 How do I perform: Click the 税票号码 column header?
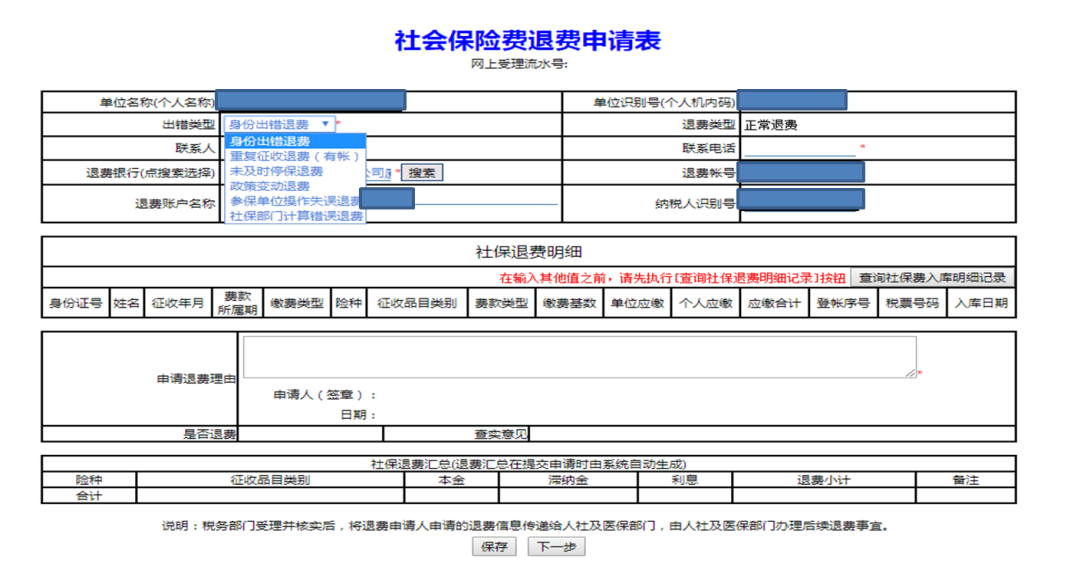click(x=912, y=303)
